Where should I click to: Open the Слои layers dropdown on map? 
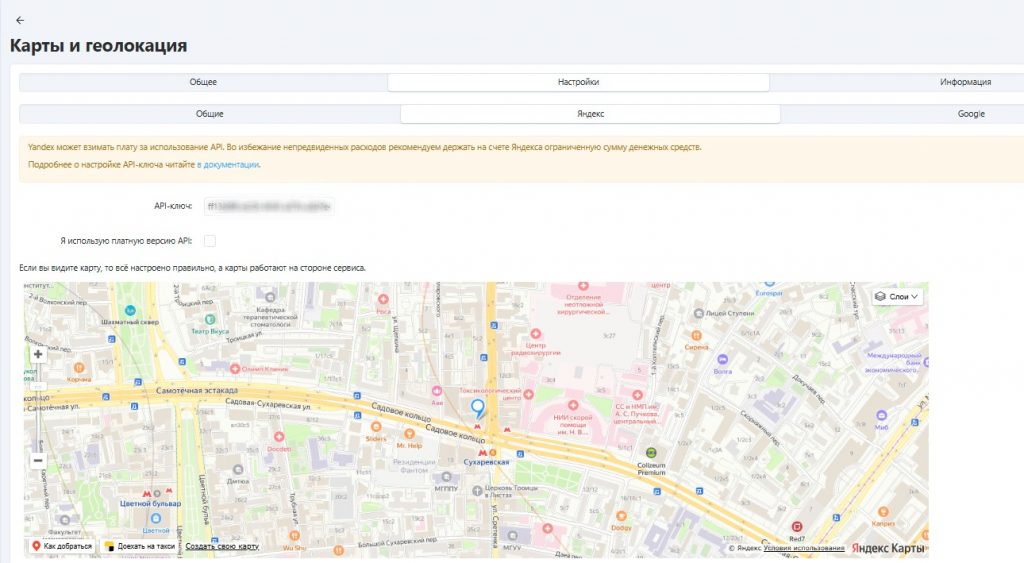[897, 297]
